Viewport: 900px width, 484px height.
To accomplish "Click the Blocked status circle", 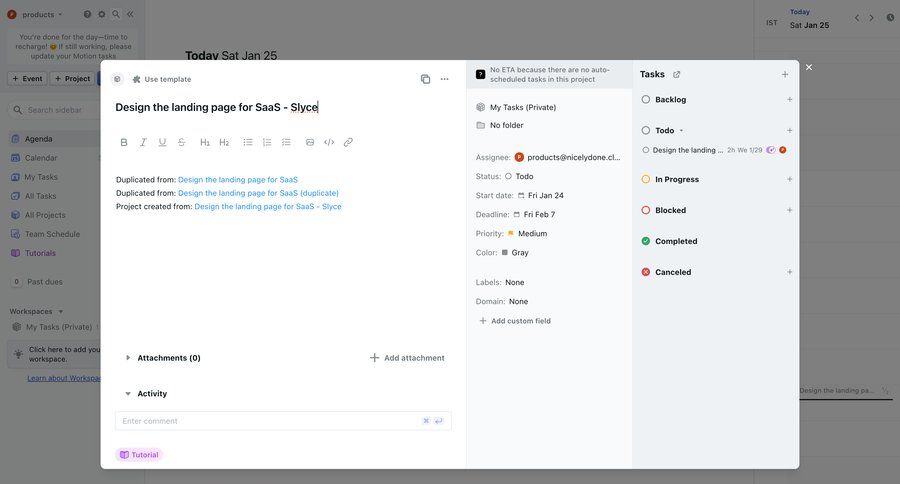I will tap(646, 210).
